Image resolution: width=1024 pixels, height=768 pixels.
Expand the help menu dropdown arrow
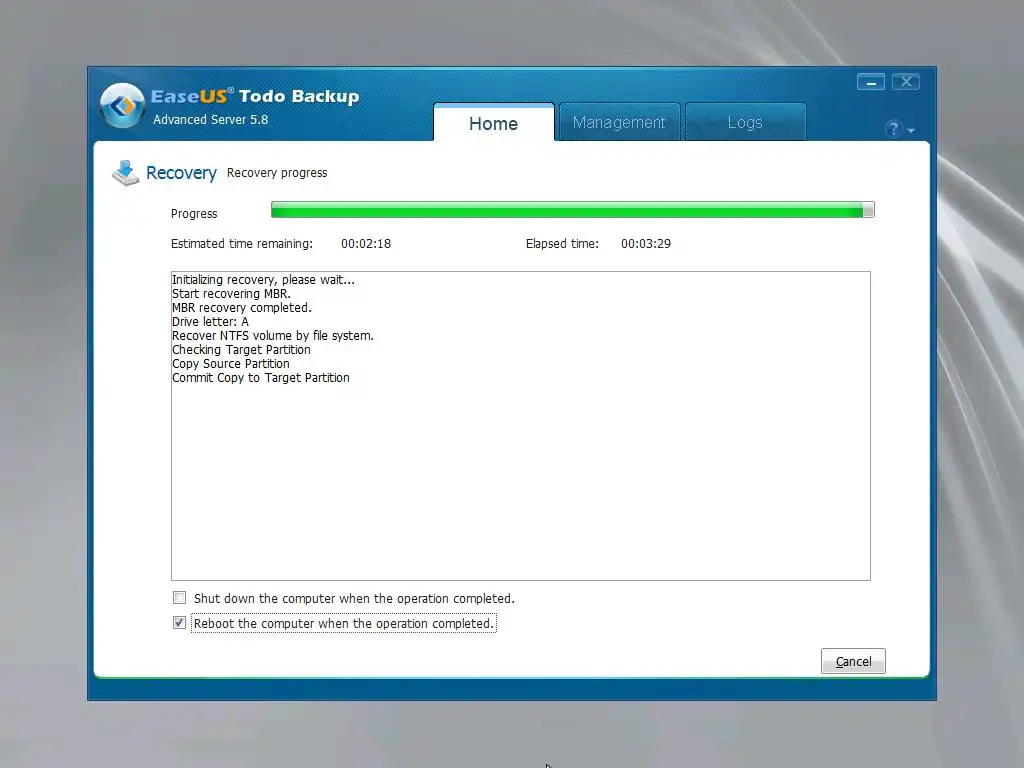pos(911,131)
